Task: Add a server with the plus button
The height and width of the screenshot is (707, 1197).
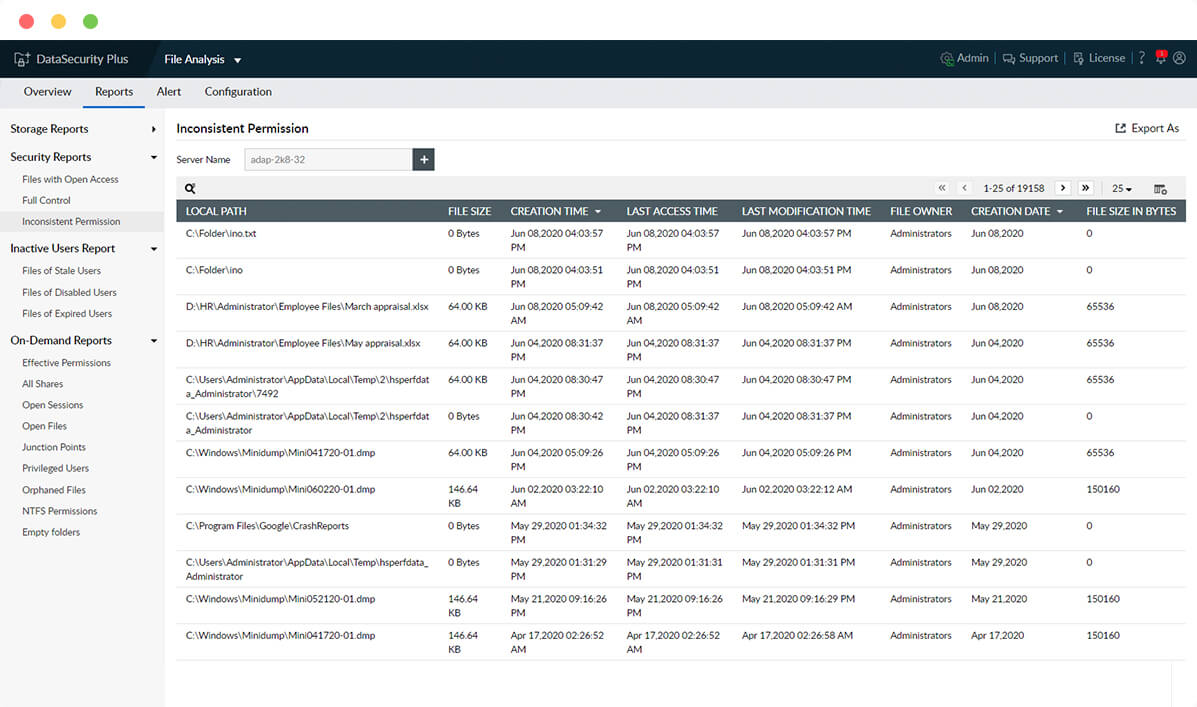Action: point(423,159)
